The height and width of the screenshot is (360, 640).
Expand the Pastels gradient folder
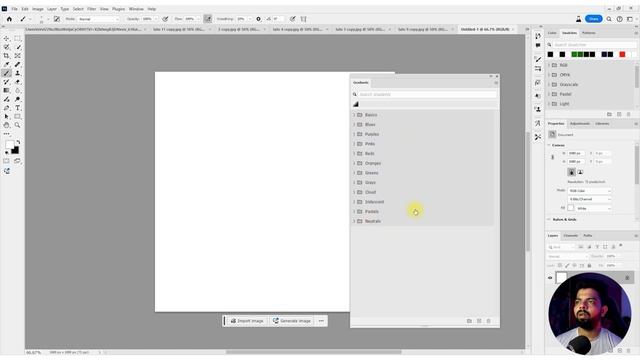(354, 211)
